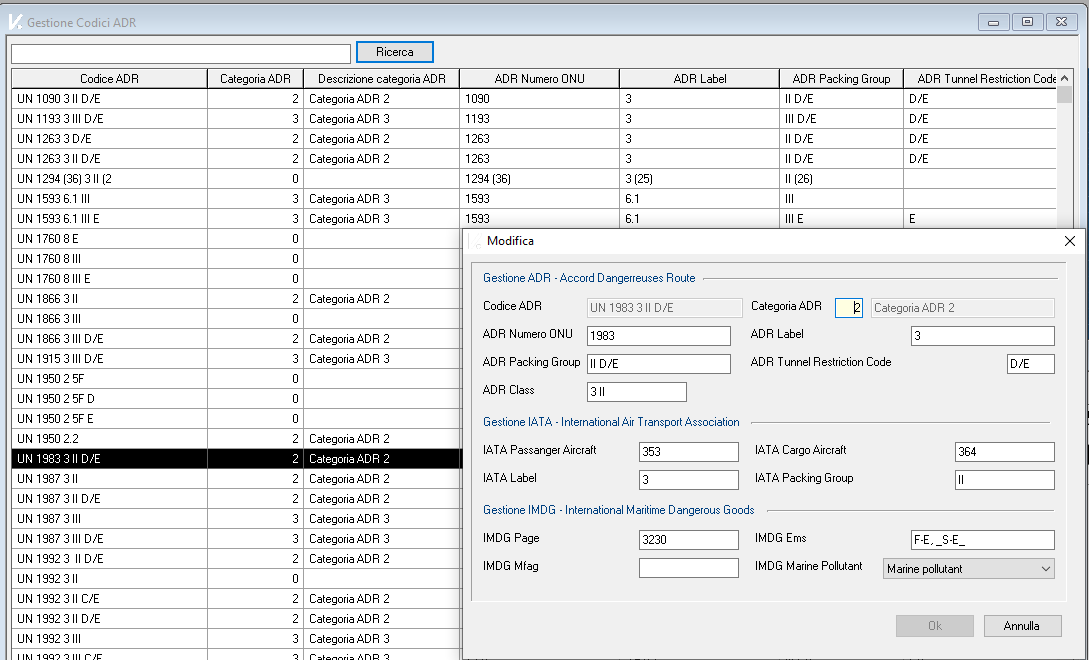The height and width of the screenshot is (660, 1089).
Task: Click the ADR Packing Group column header
Action: [840, 79]
